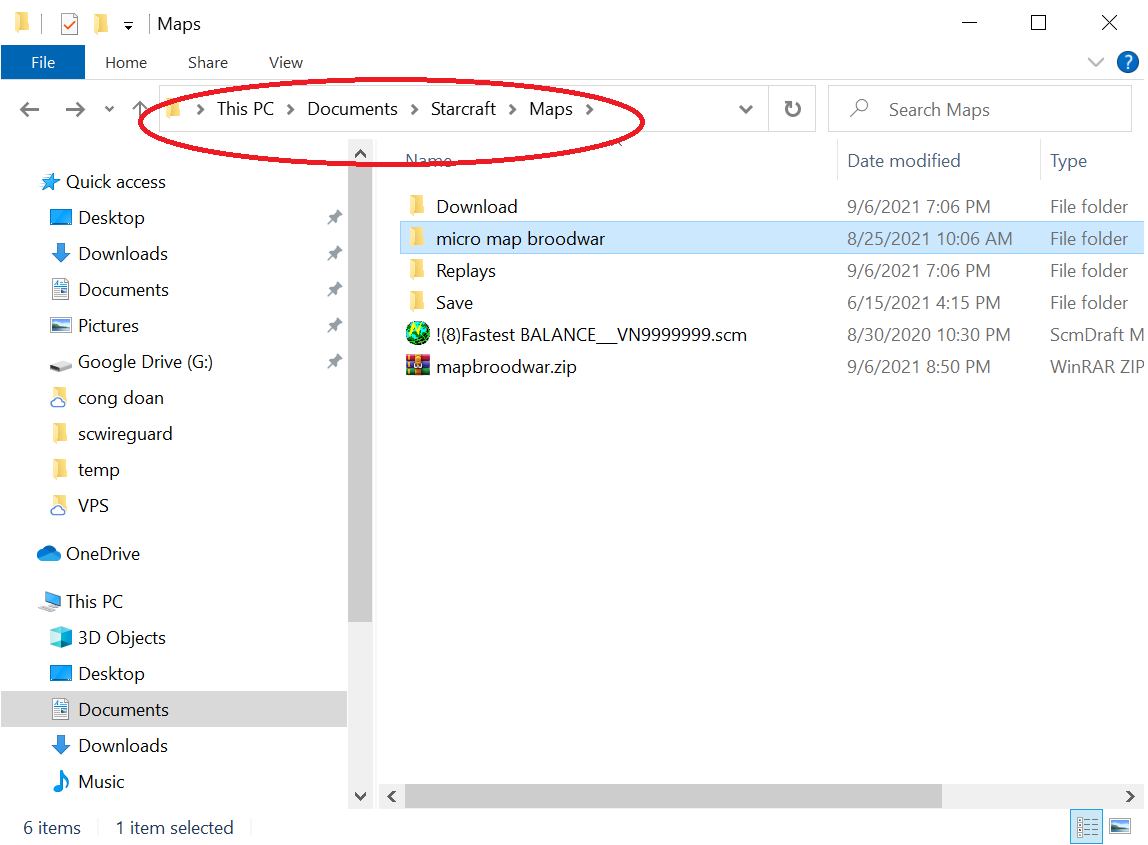Open the Help question mark icon
Screen dimensions: 1148x845
pos(1127,62)
